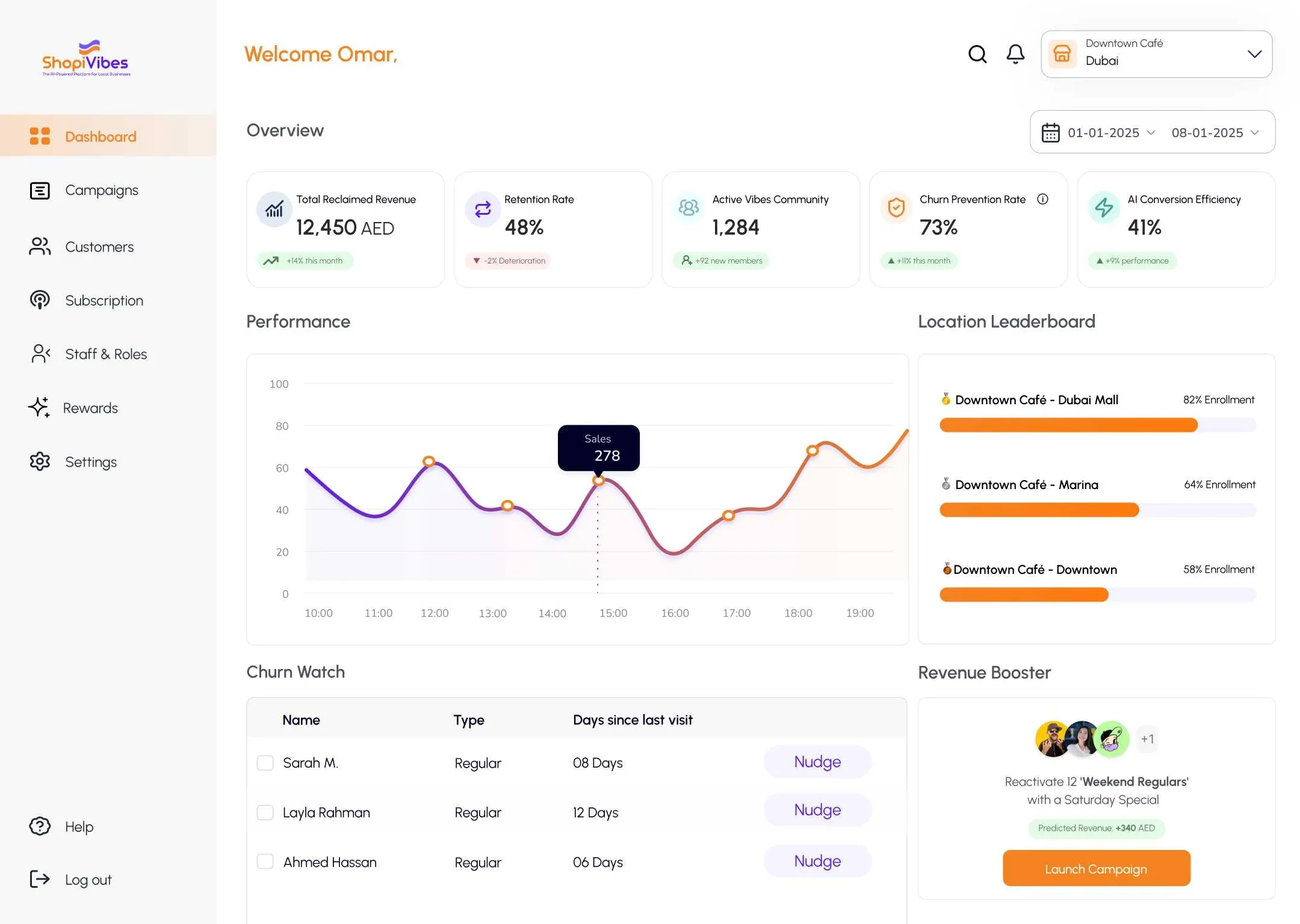Screen dimensions: 1300x924
Task: Go to Dashboard in sidebar
Action: click(x=108, y=136)
